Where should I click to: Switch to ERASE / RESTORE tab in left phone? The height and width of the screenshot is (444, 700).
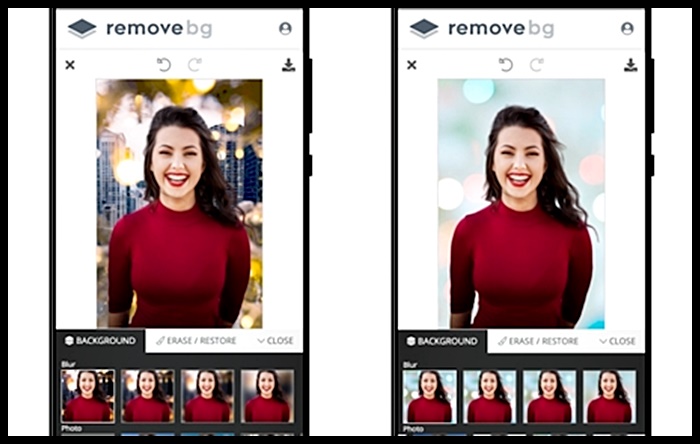196,341
